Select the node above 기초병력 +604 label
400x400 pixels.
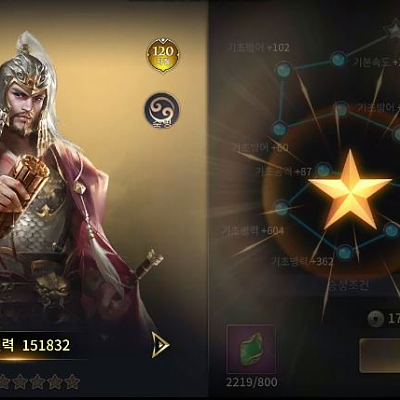click(x=282, y=207)
